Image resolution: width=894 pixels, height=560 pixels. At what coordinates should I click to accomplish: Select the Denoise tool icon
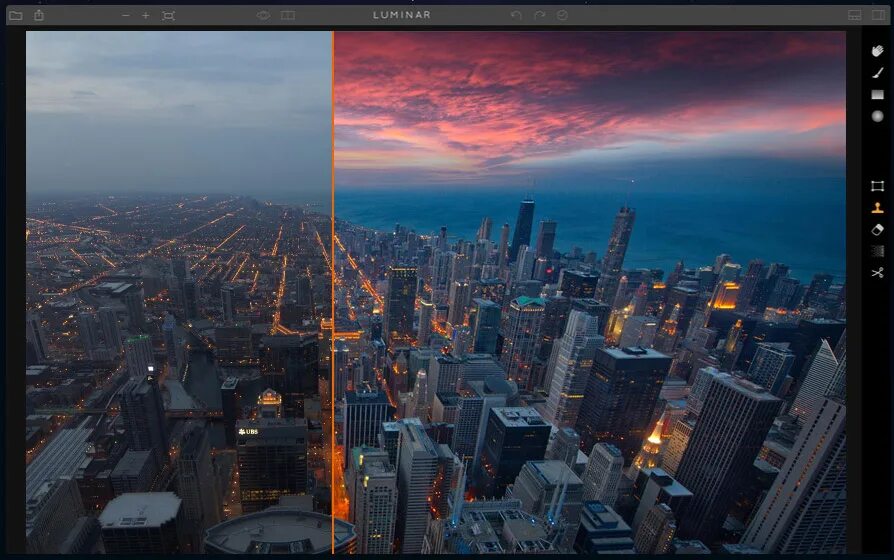pyautogui.click(x=877, y=251)
